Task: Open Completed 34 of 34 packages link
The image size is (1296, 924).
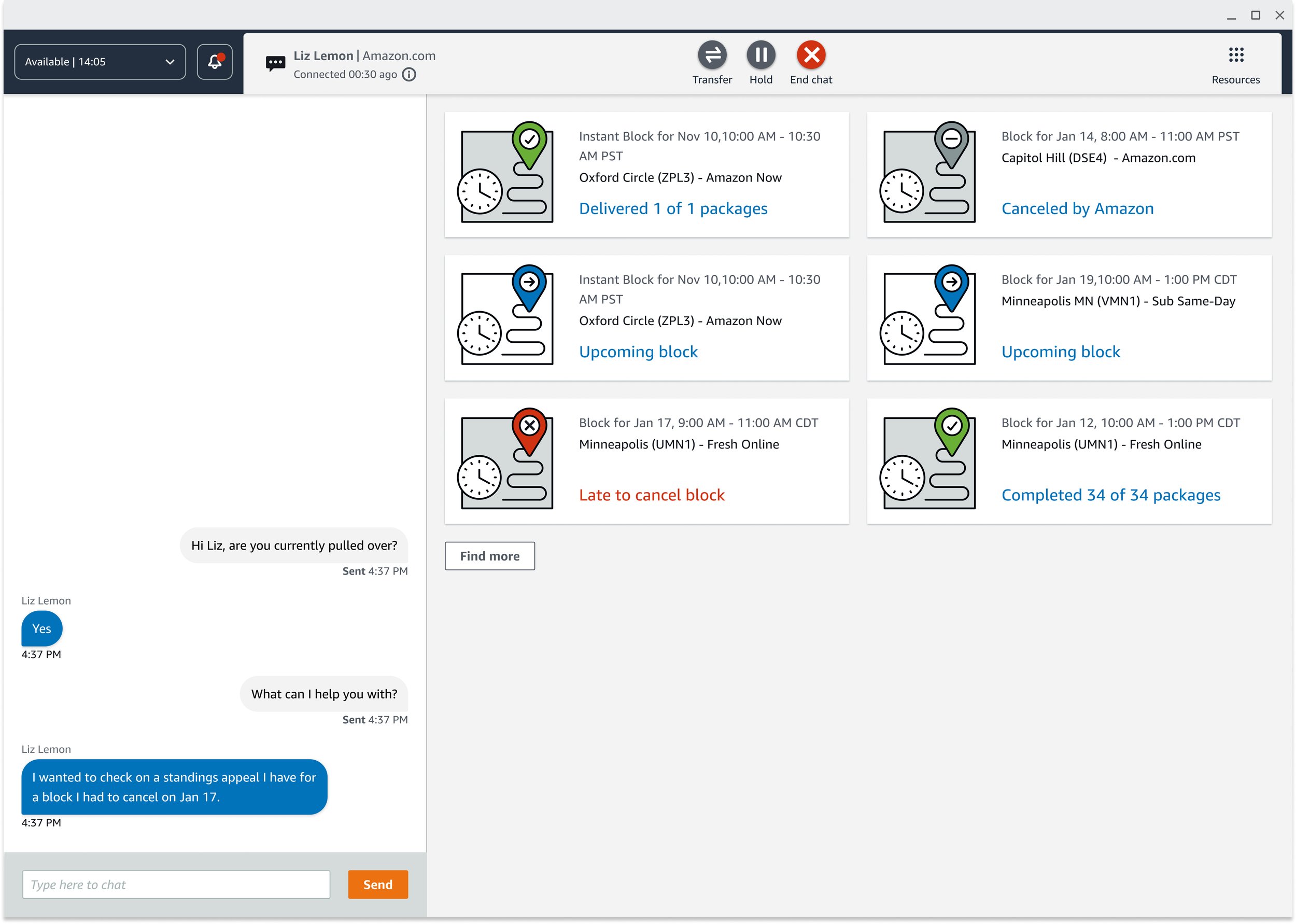Action: point(1110,495)
